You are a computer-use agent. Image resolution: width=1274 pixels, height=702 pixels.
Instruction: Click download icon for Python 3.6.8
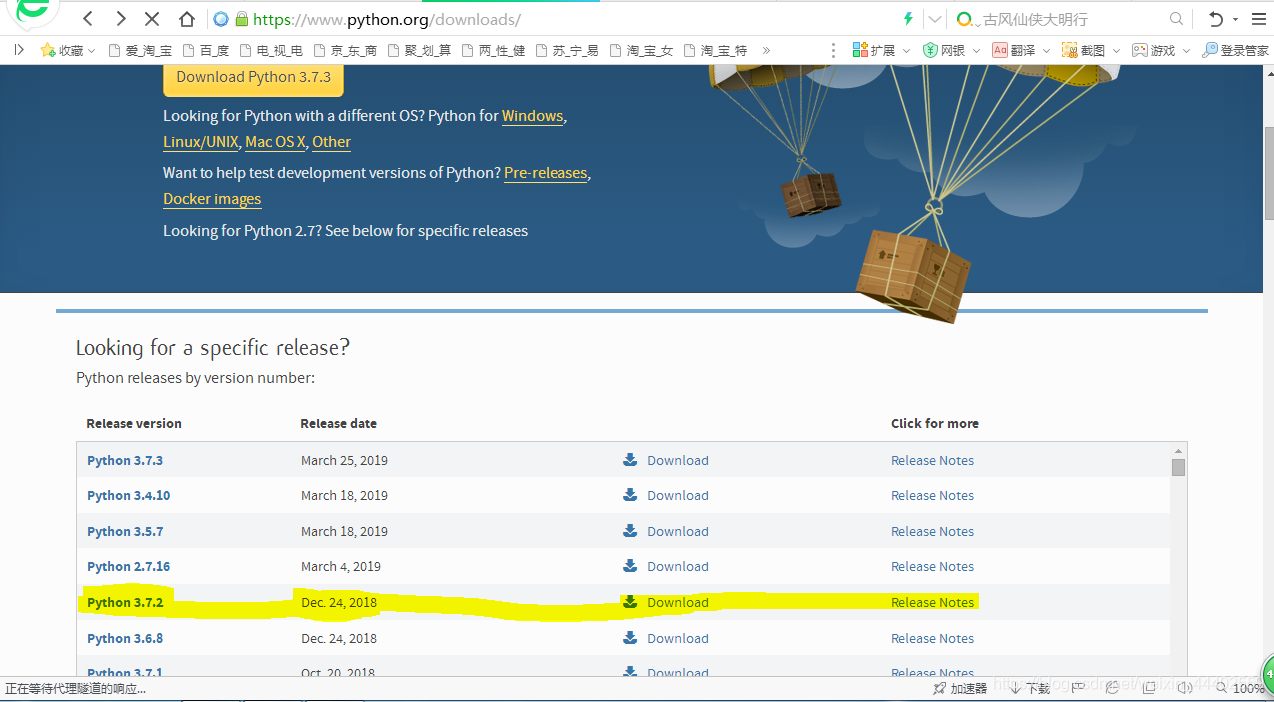click(x=630, y=638)
